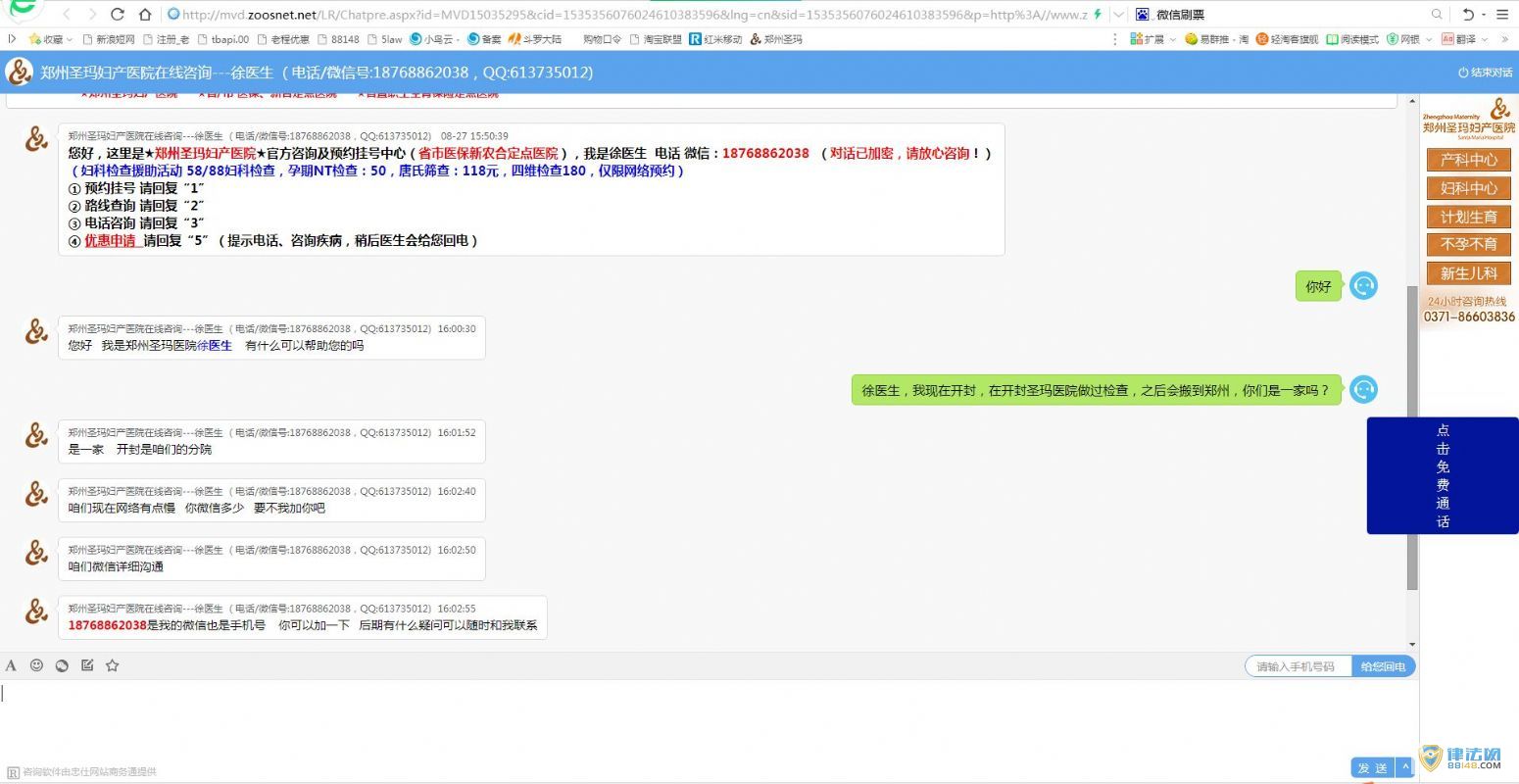Click the star rating icon in chat toolbar
Viewport: 1519px width, 784px height.
pyautogui.click(x=113, y=665)
